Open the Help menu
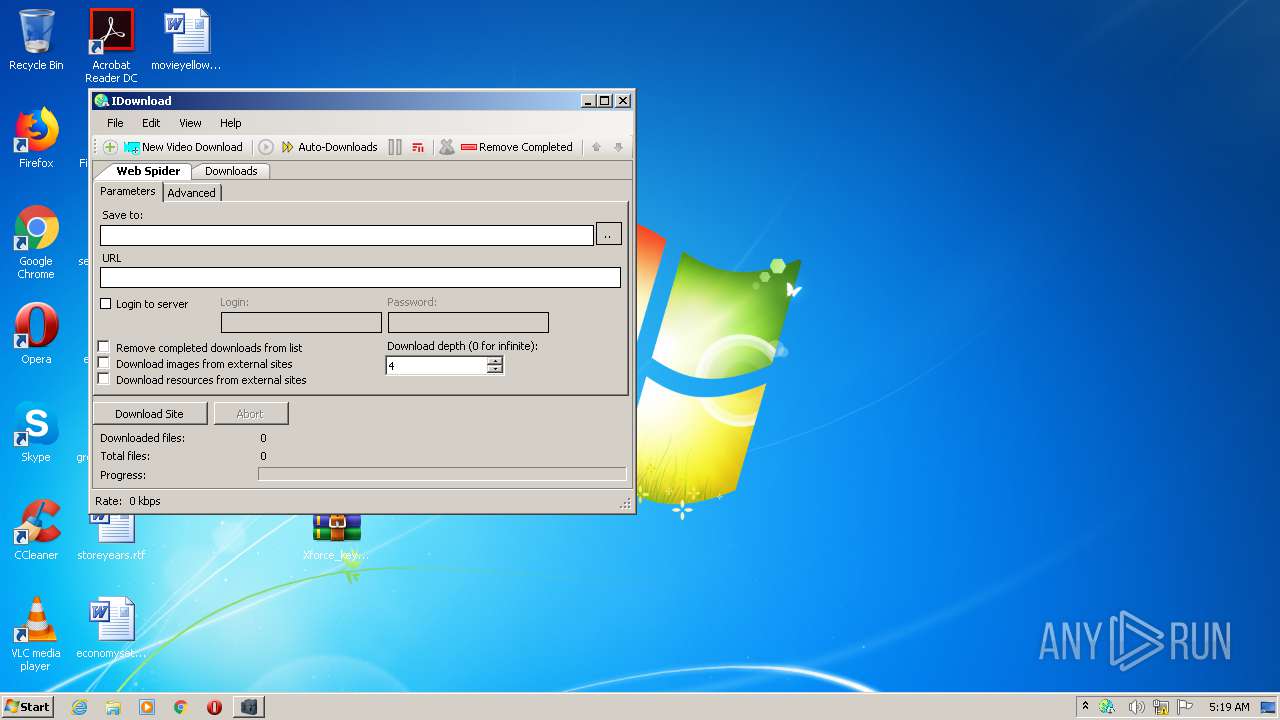 tap(231, 123)
